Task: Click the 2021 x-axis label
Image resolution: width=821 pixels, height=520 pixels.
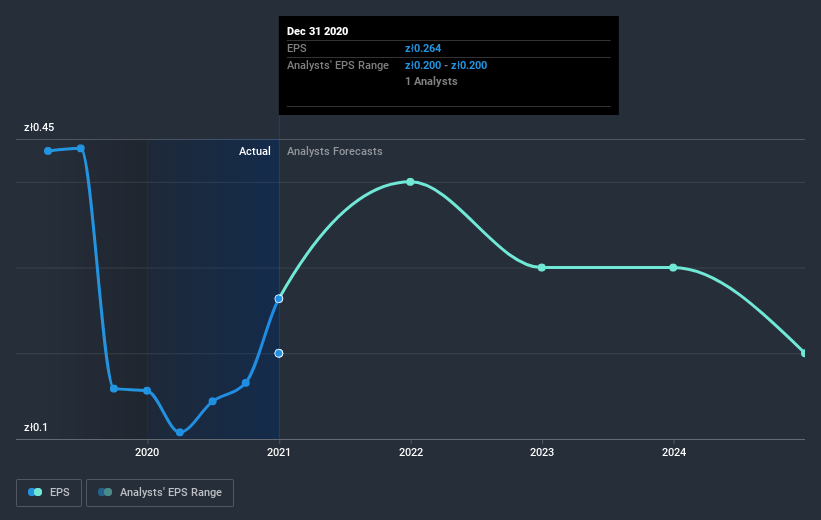Action: (279, 452)
